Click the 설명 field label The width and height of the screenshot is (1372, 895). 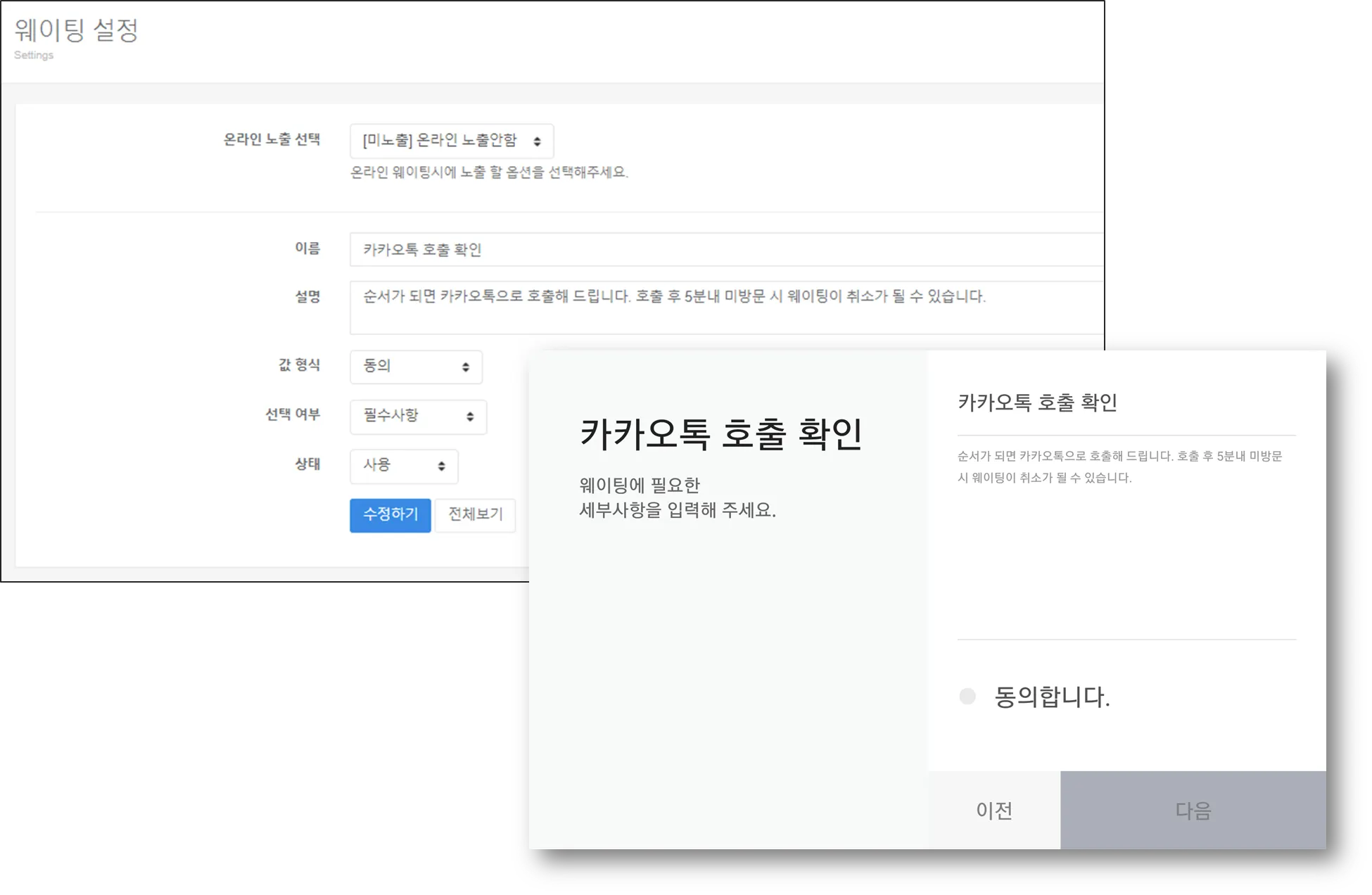pyautogui.click(x=307, y=297)
